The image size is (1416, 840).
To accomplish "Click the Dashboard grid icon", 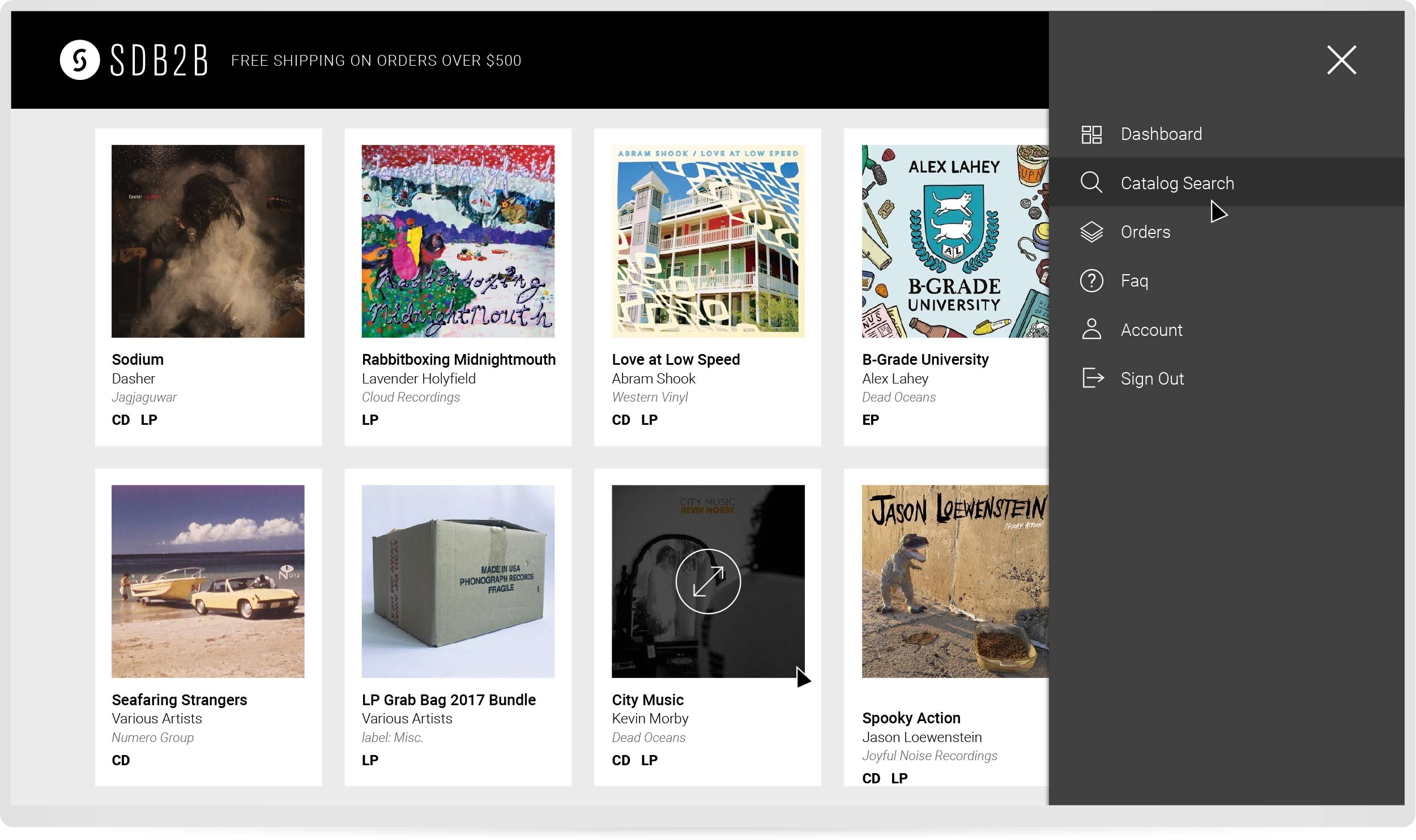I will click(1091, 134).
